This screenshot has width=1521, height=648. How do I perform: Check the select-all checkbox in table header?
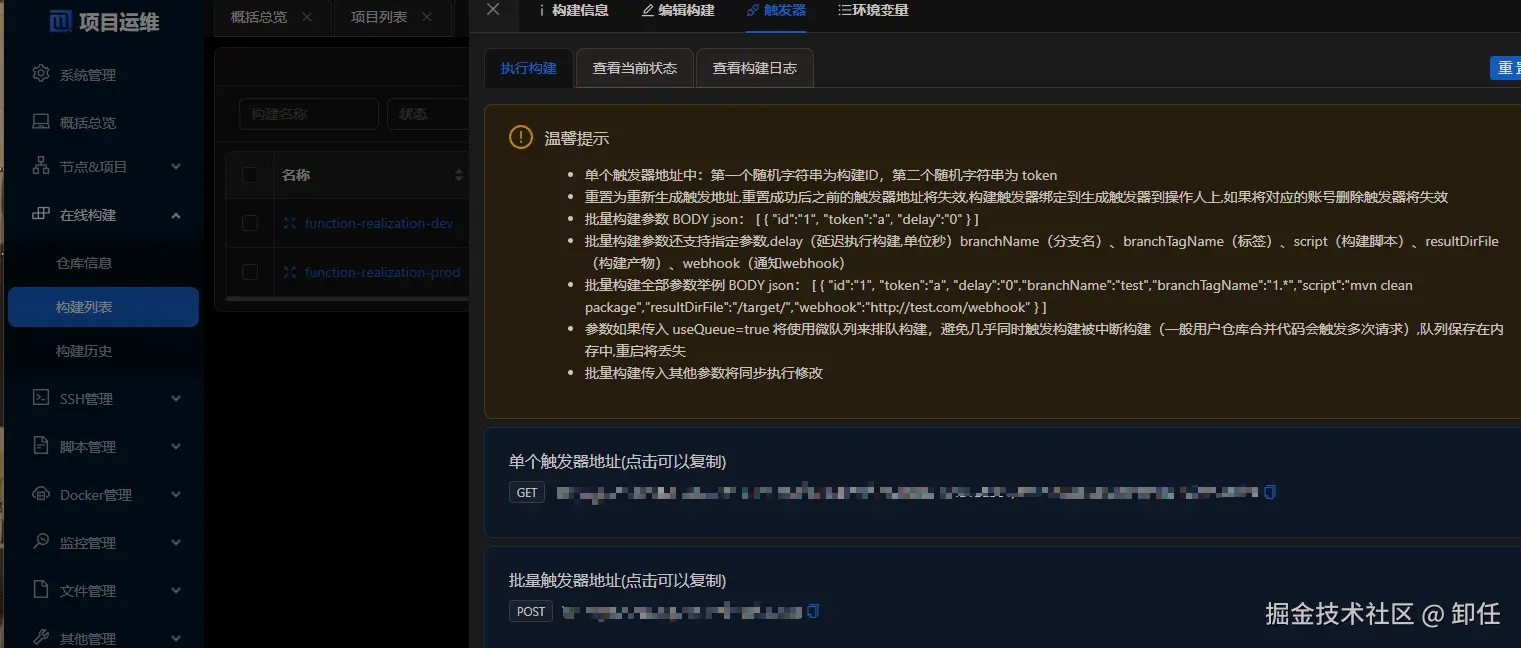coord(249,173)
